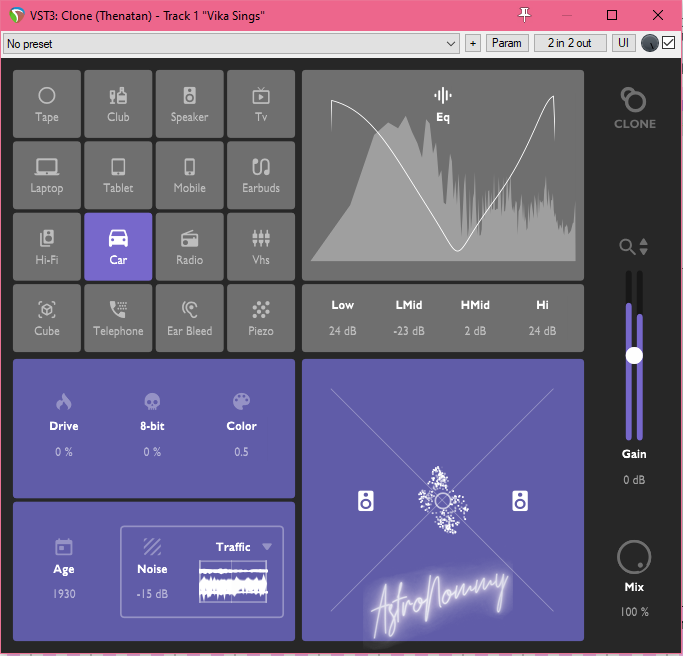Choose the Cube device preset
The image size is (683, 656).
47,318
